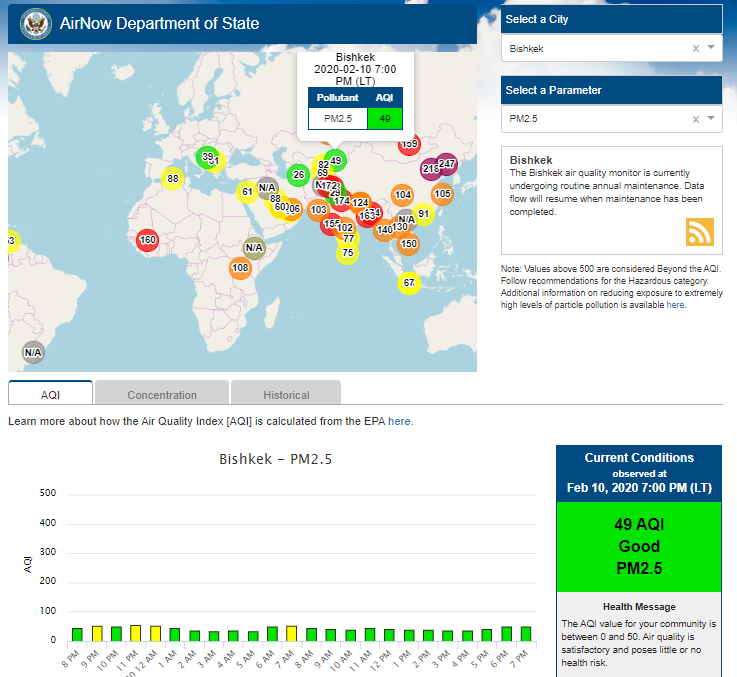The width and height of the screenshot is (737, 677).
Task: Select the green 26 AQI map marker
Action: [x=298, y=175]
